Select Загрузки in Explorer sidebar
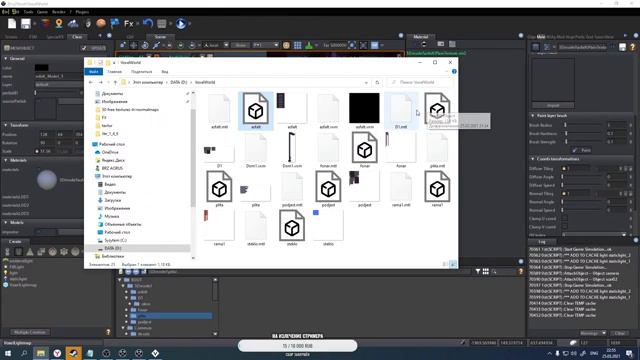 (x=113, y=200)
